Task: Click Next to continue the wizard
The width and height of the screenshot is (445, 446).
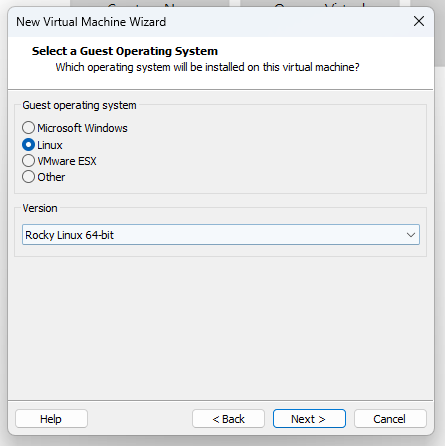Action: point(309,419)
